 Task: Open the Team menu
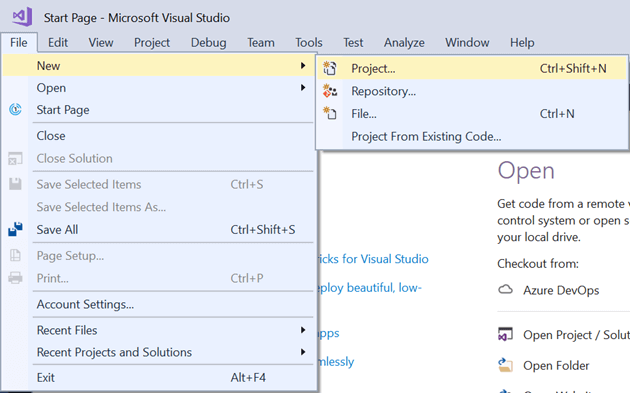tap(261, 43)
